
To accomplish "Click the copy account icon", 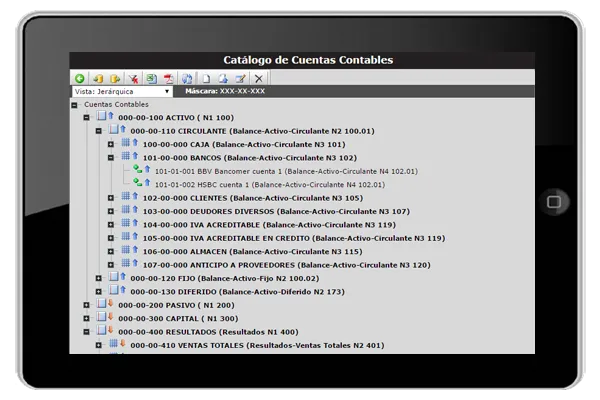I will point(223,78).
